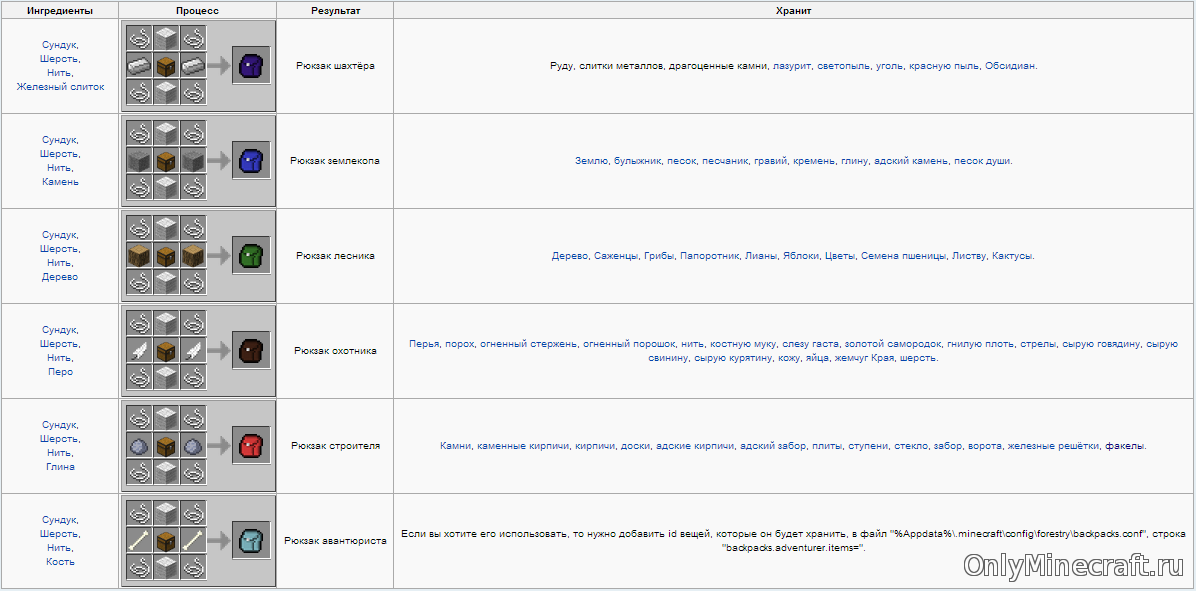Screen dimensions: 1196x591
Task: Open the "Обсидиан" link in miner's row
Action: pos(1010,66)
